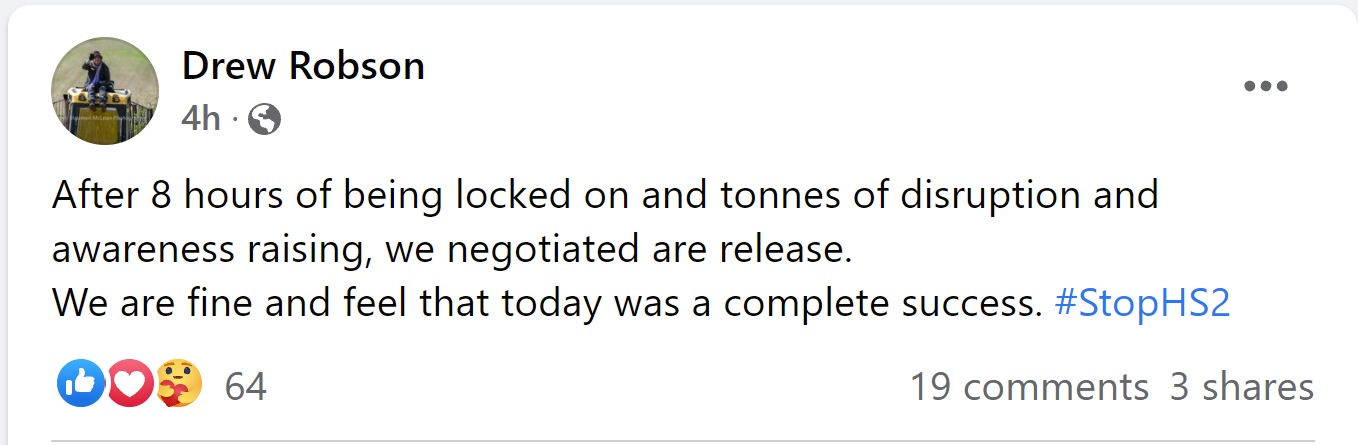This screenshot has width=1358, height=445.
Task: Click the first line starting "After 8 hours"
Action: (x=604, y=194)
